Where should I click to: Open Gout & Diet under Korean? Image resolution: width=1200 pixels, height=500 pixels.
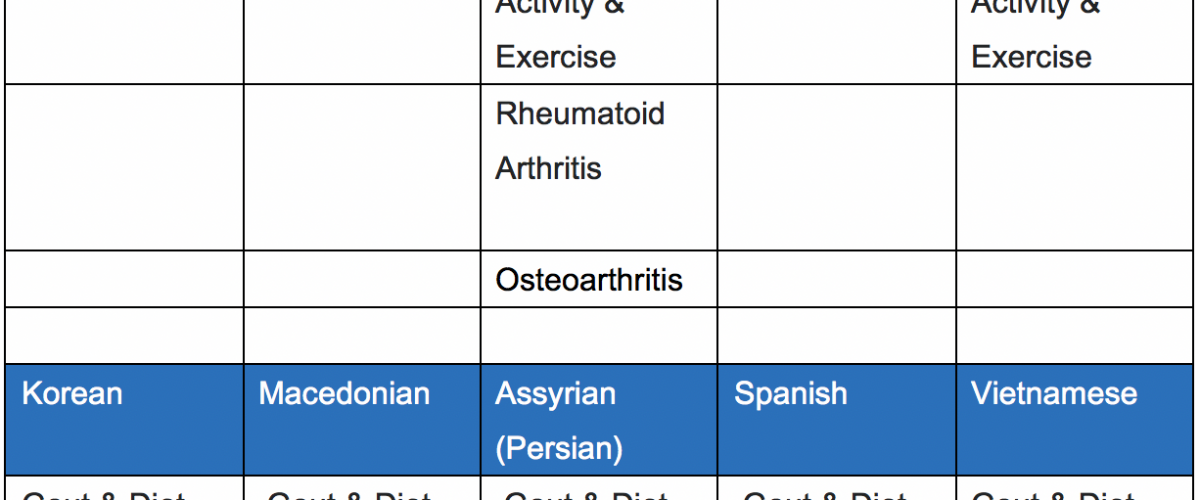[x=104, y=494]
